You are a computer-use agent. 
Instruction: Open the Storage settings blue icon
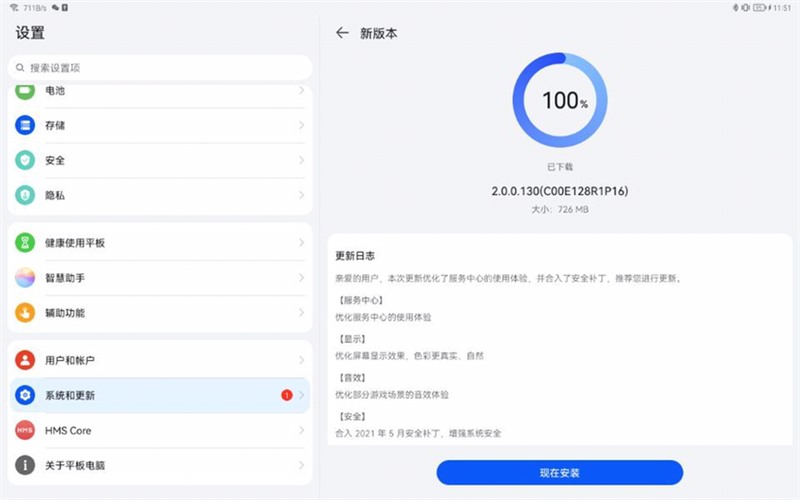(x=24, y=125)
